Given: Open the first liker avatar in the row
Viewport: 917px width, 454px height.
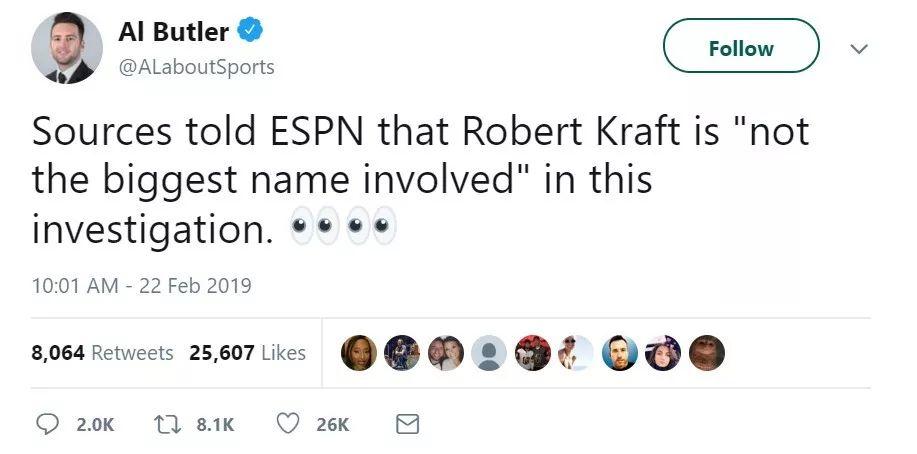Looking at the screenshot, I should [358, 352].
